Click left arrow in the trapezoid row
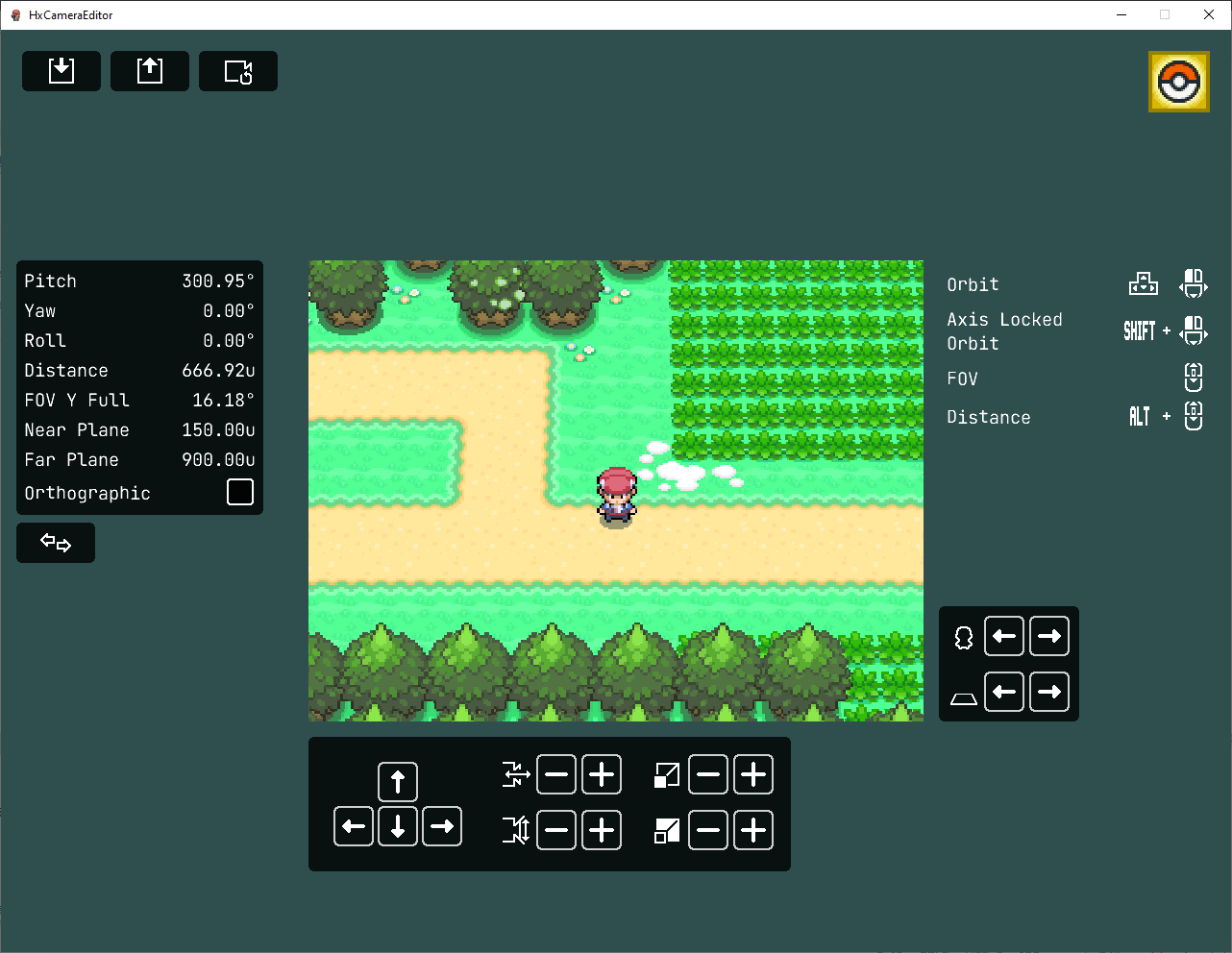The height and width of the screenshot is (953, 1232). click(x=1004, y=692)
